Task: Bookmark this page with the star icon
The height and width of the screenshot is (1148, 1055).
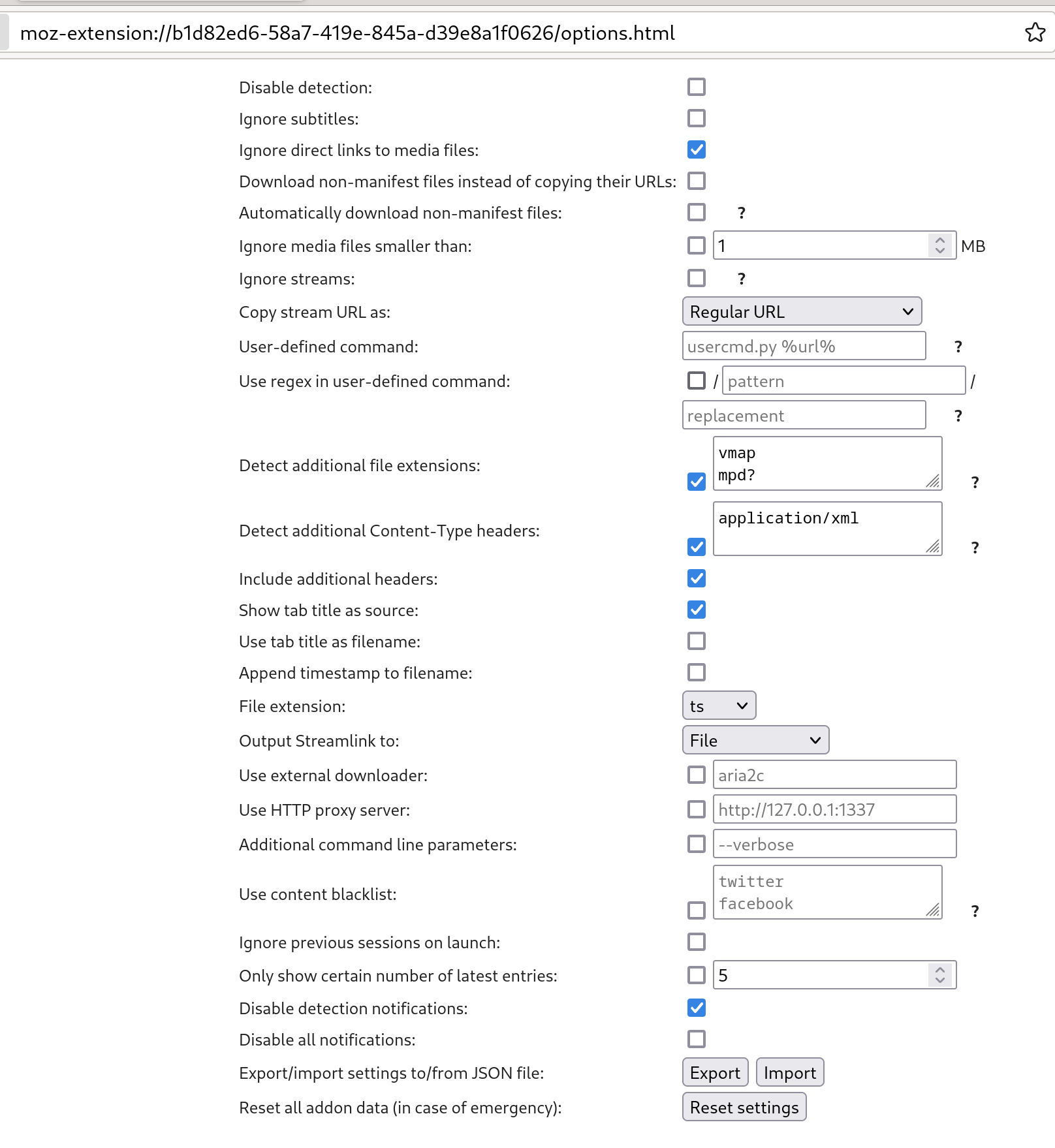Action: click(x=1035, y=33)
